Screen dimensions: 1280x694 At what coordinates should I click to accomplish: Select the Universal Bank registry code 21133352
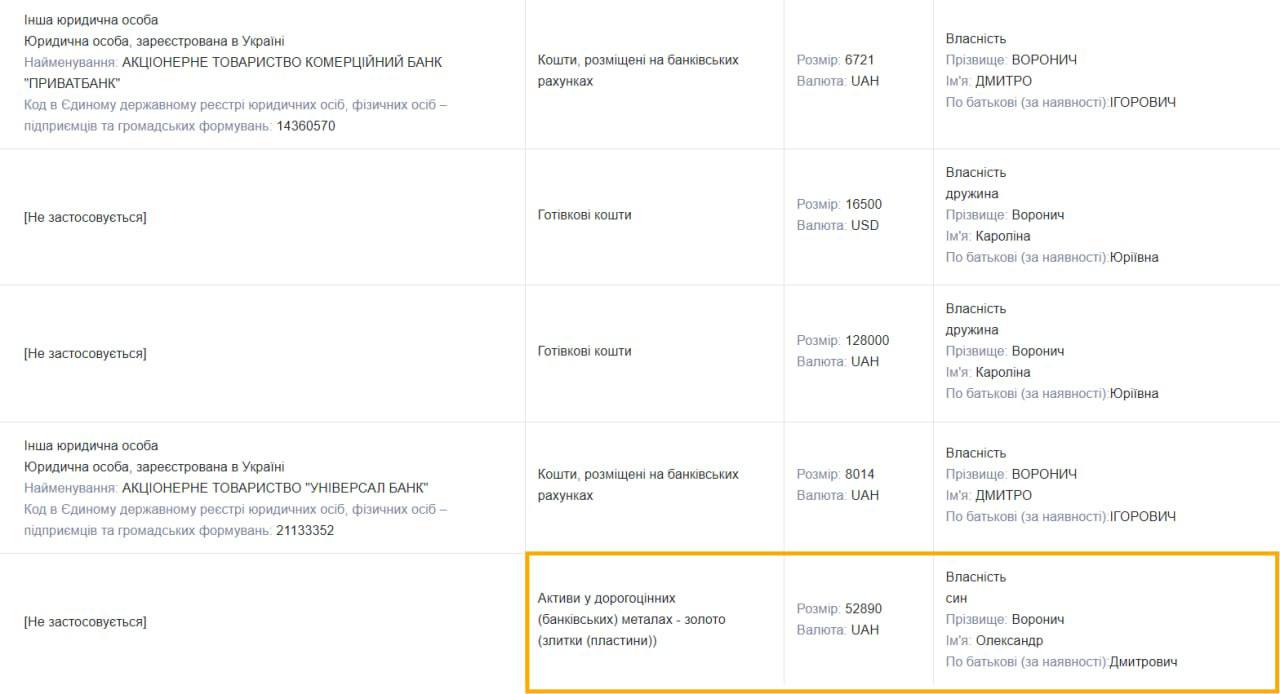(x=305, y=531)
